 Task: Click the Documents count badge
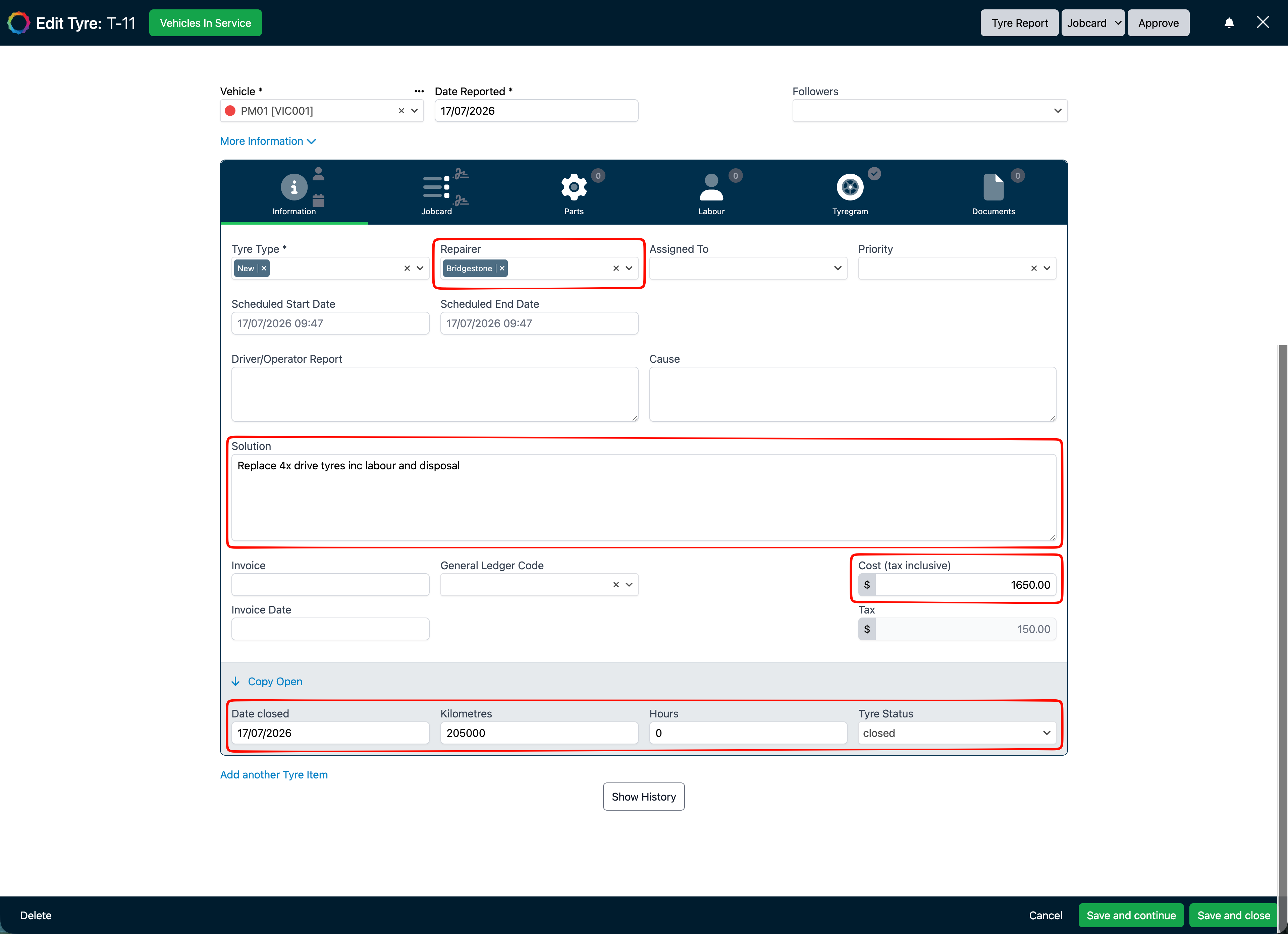point(1018,176)
